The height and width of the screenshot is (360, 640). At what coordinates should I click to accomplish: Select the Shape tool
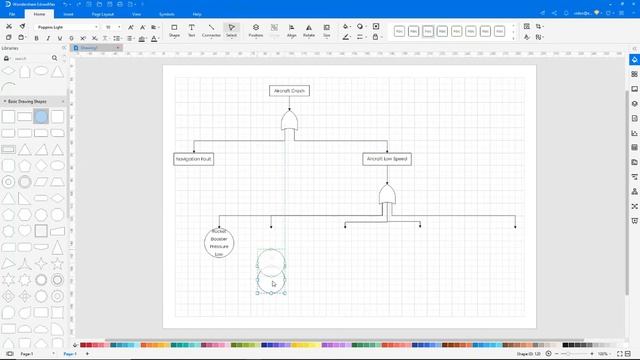point(174,31)
